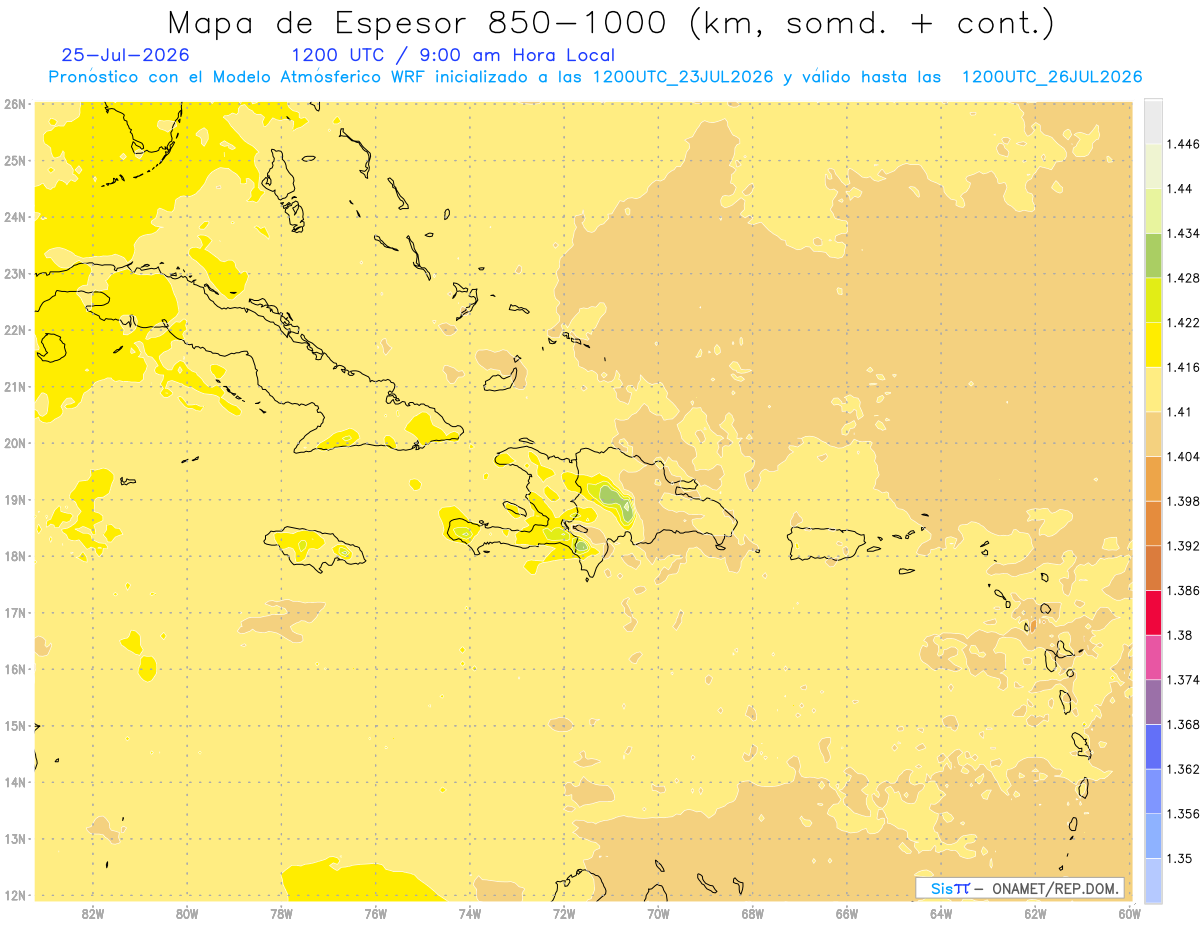Click the "1200 UTC / 9:00 am Hora Local" text
1200x927 pixels.
[452, 55]
